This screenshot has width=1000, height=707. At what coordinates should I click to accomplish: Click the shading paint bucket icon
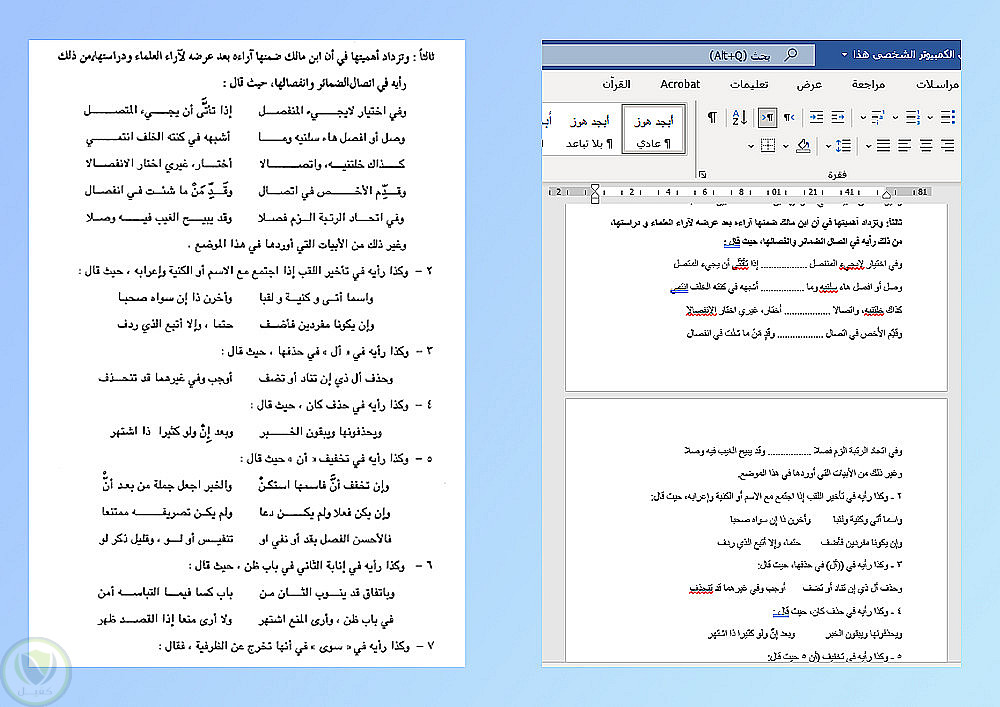click(x=804, y=147)
